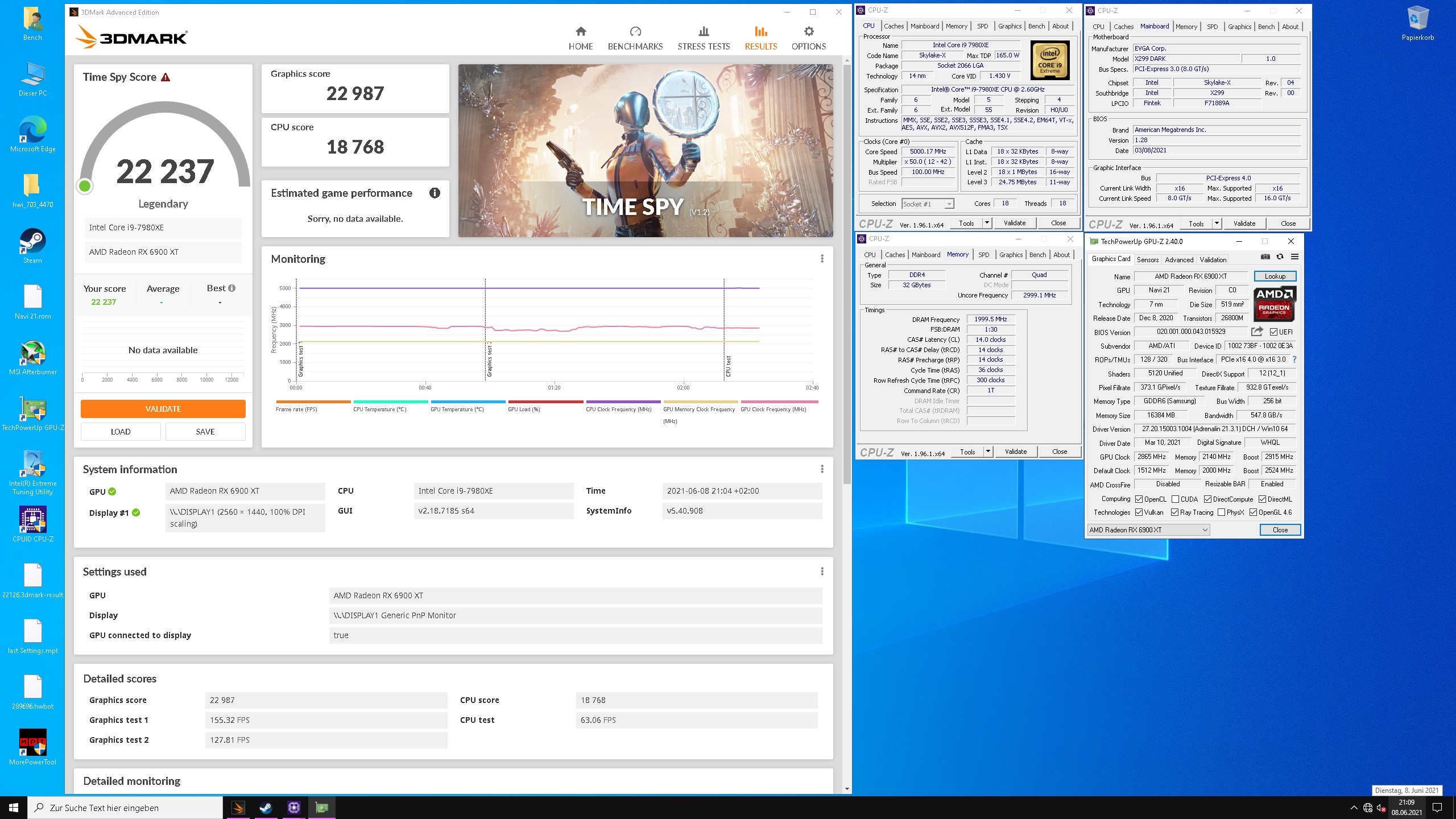This screenshot has width=1456, height=819.
Task: Click the Best score info icon
Action: 232,288
